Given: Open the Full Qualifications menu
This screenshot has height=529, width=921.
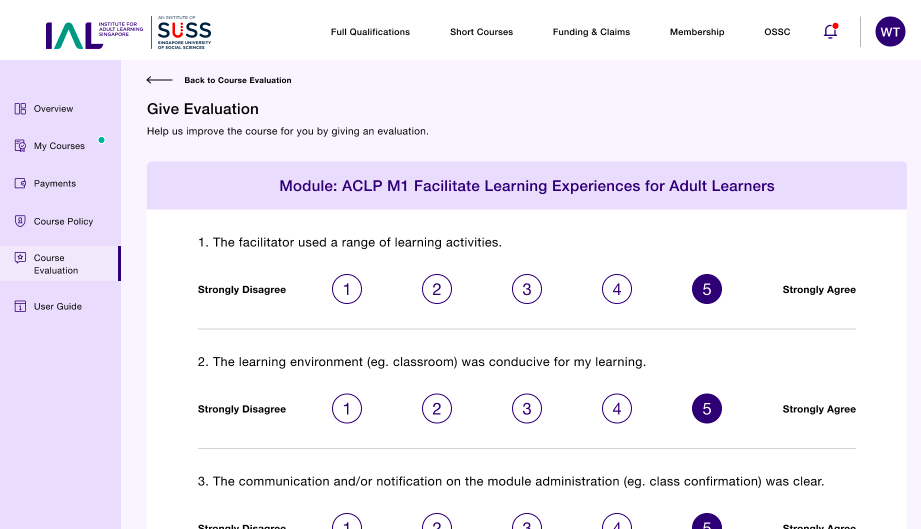Looking at the screenshot, I should click(x=370, y=32).
